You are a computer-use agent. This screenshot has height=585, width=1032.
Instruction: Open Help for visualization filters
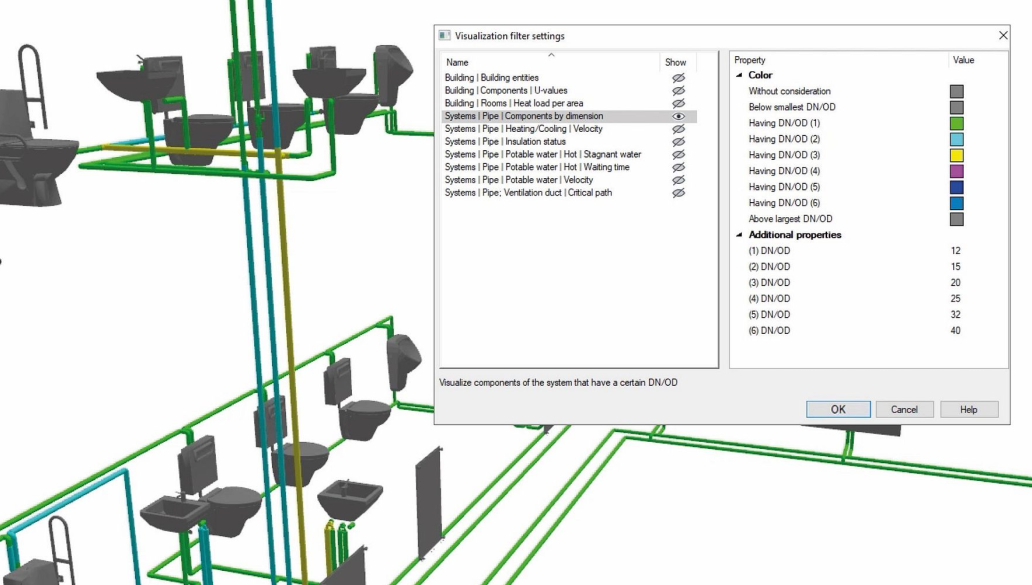tap(968, 409)
